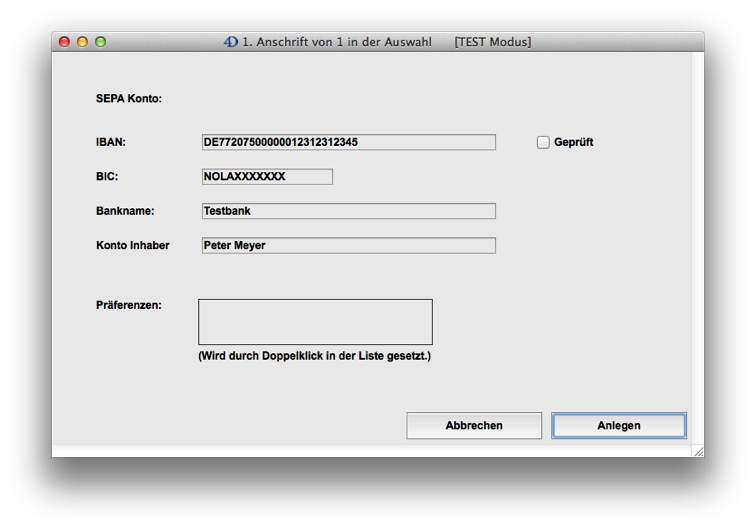Confirm with the Anlegen button
Screen dimensions: 756x529
619,426
